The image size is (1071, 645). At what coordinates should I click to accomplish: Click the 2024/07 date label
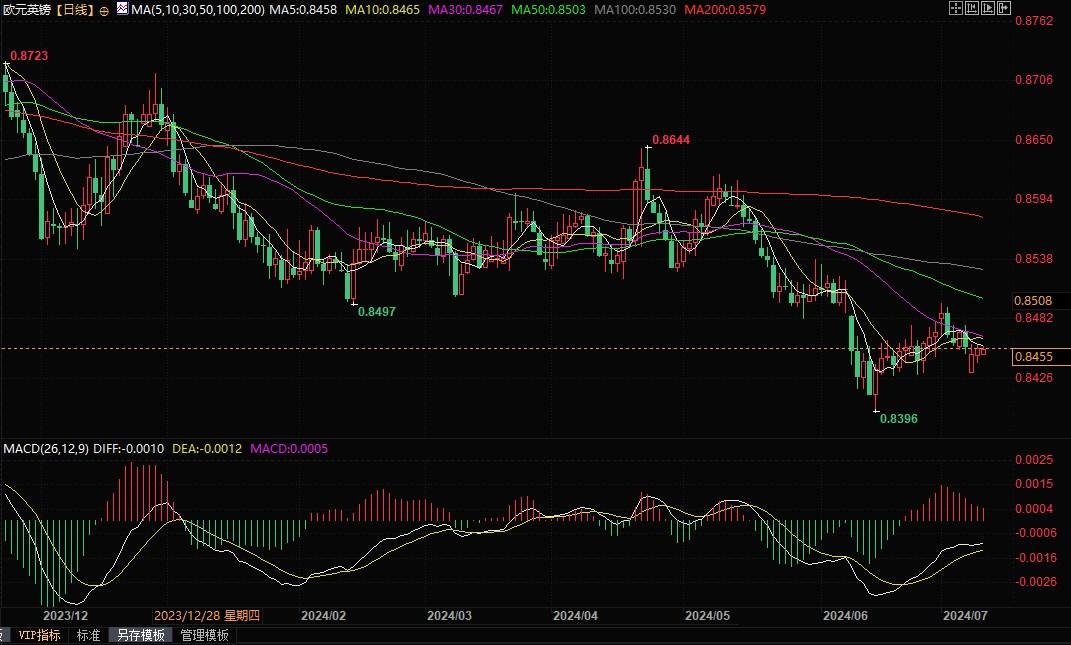tap(965, 616)
